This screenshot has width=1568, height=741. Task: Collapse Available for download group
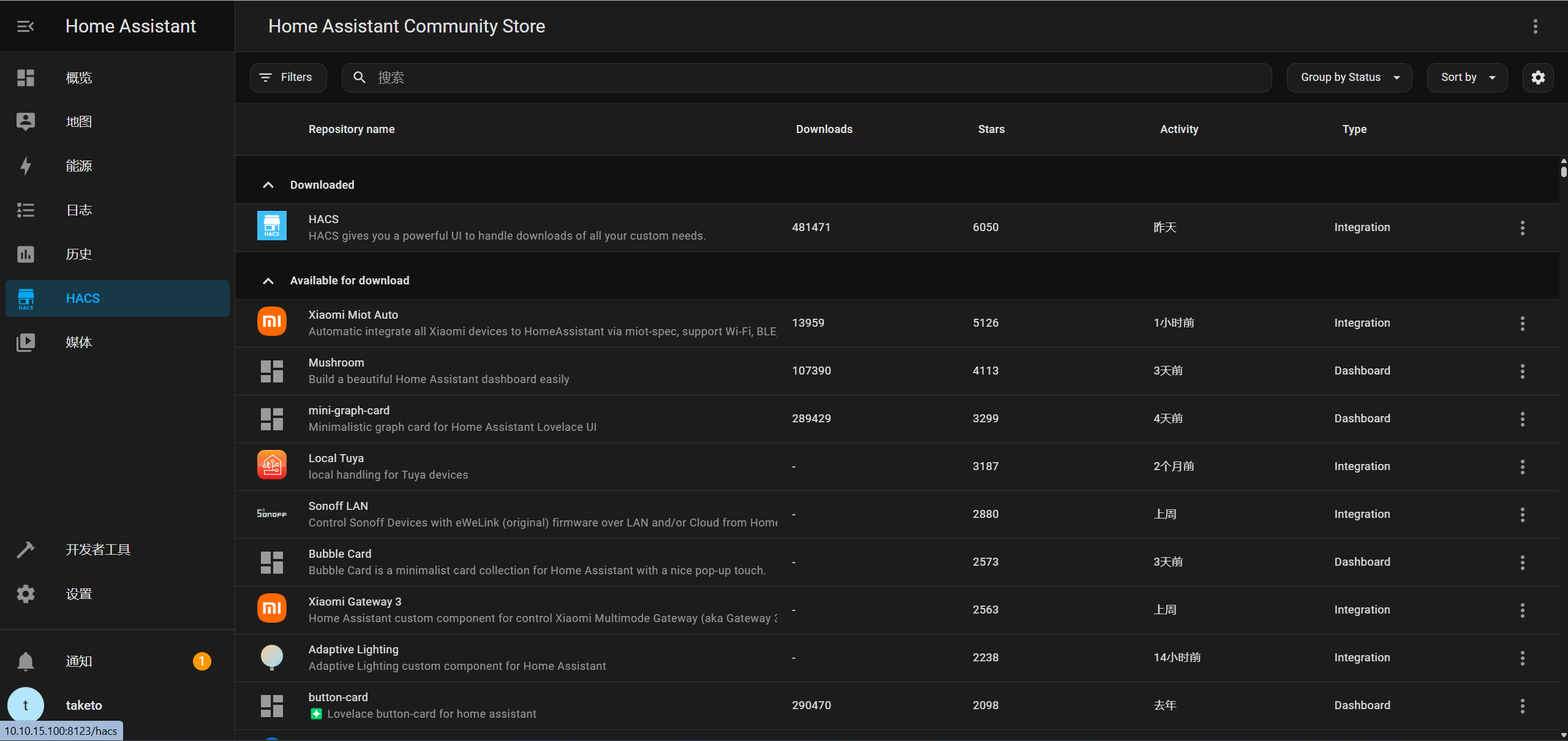[x=268, y=281]
